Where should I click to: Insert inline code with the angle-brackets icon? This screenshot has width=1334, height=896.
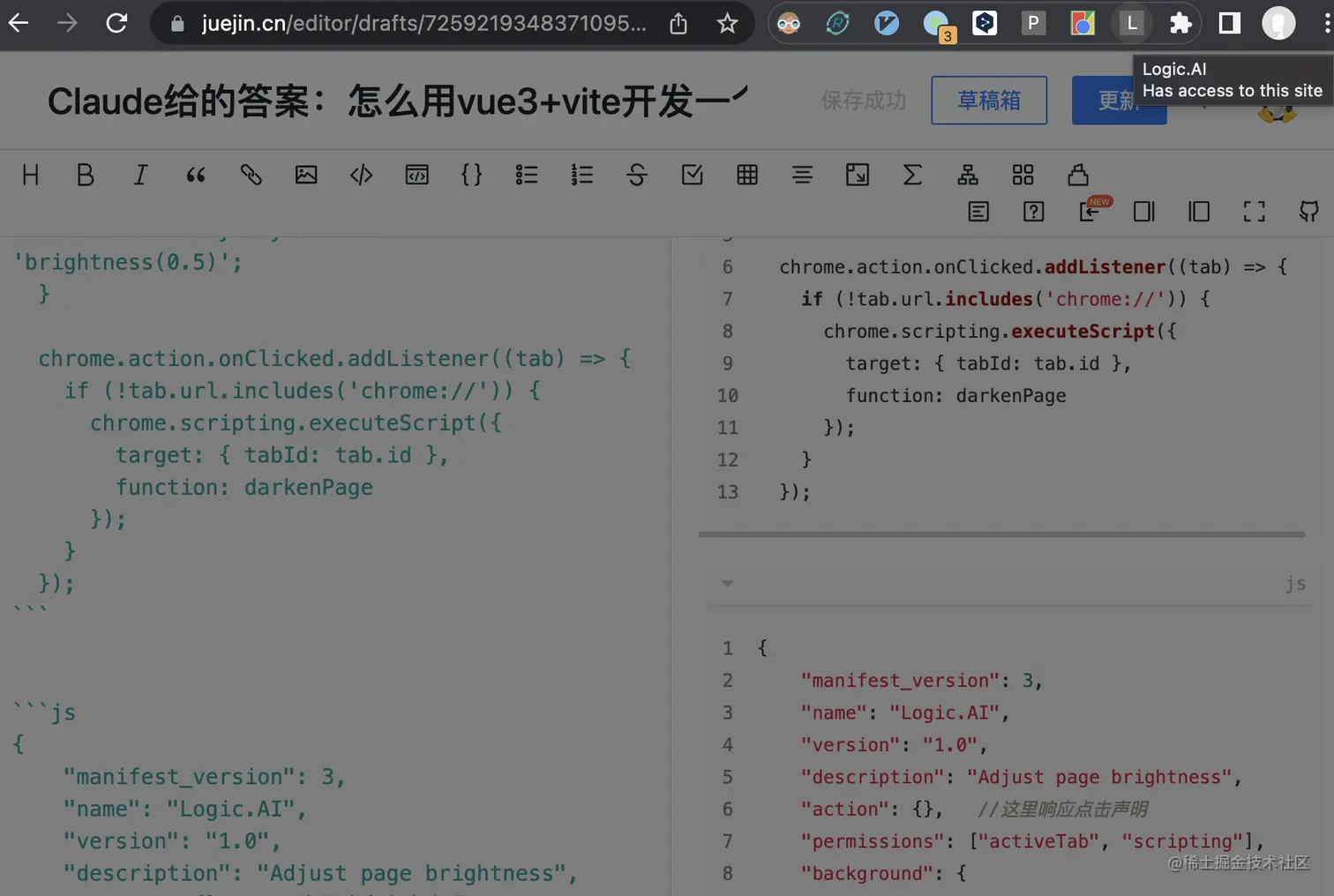pos(361,175)
